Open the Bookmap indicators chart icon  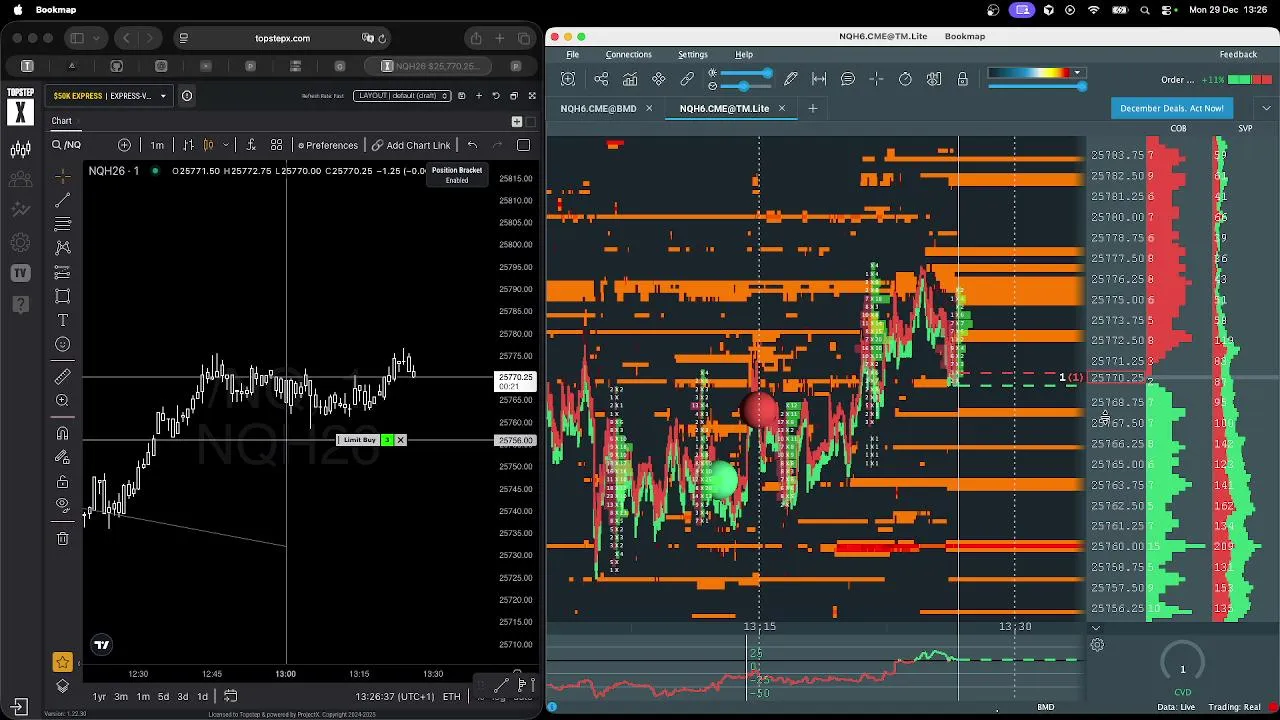coord(630,79)
